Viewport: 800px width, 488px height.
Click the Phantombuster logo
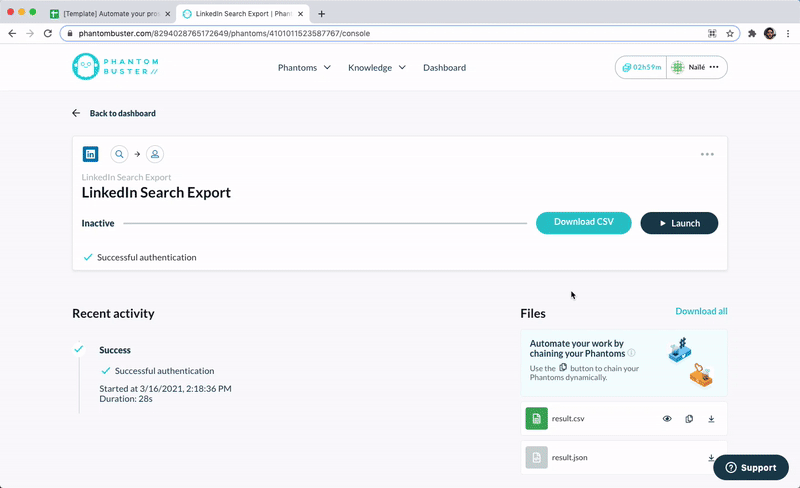pyautogui.click(x=115, y=67)
